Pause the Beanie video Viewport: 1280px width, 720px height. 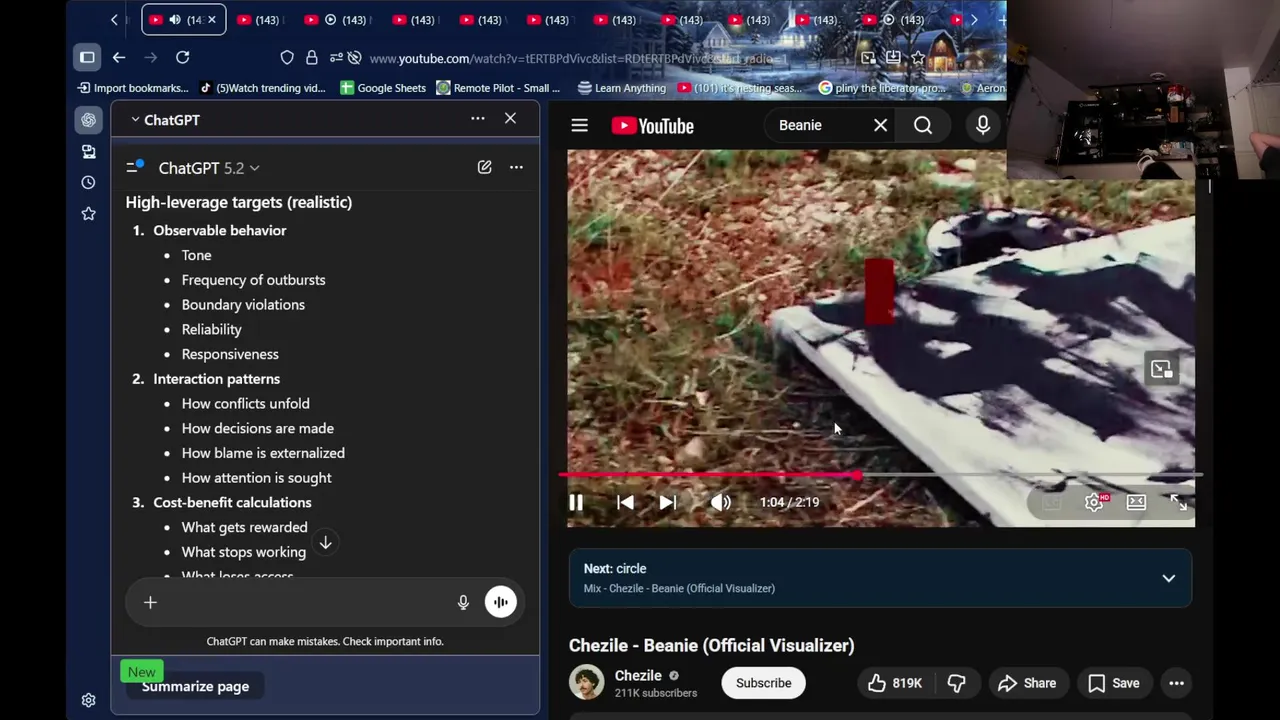pos(576,503)
